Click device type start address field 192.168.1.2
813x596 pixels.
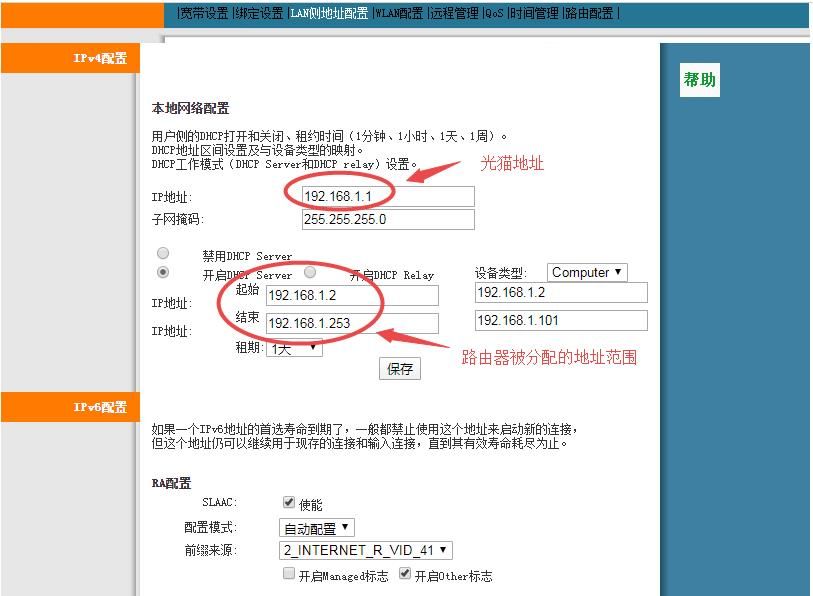(561, 293)
